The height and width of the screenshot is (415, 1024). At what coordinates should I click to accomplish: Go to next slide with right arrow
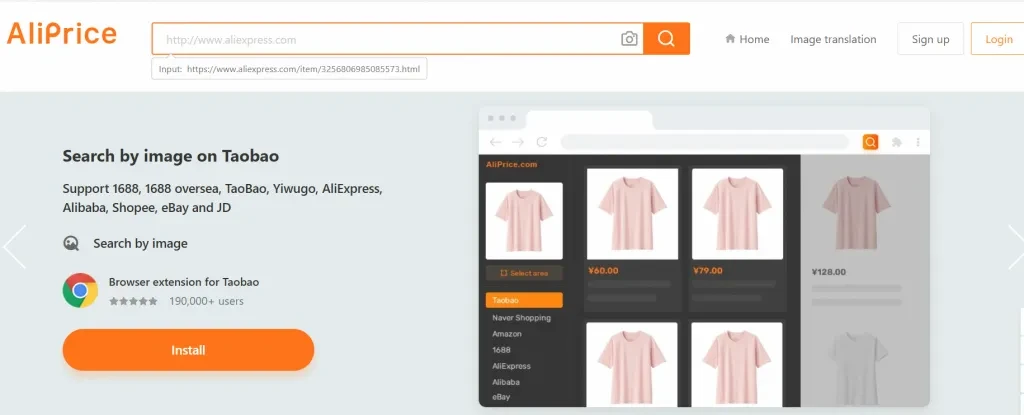tap(1016, 247)
